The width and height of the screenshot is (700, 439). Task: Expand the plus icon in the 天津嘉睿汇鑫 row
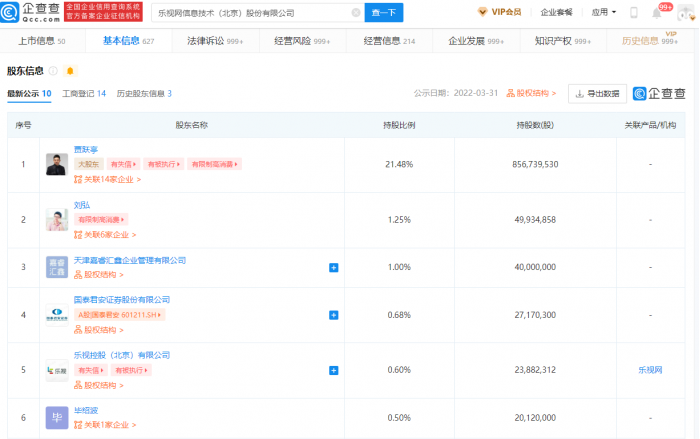pyautogui.click(x=333, y=268)
